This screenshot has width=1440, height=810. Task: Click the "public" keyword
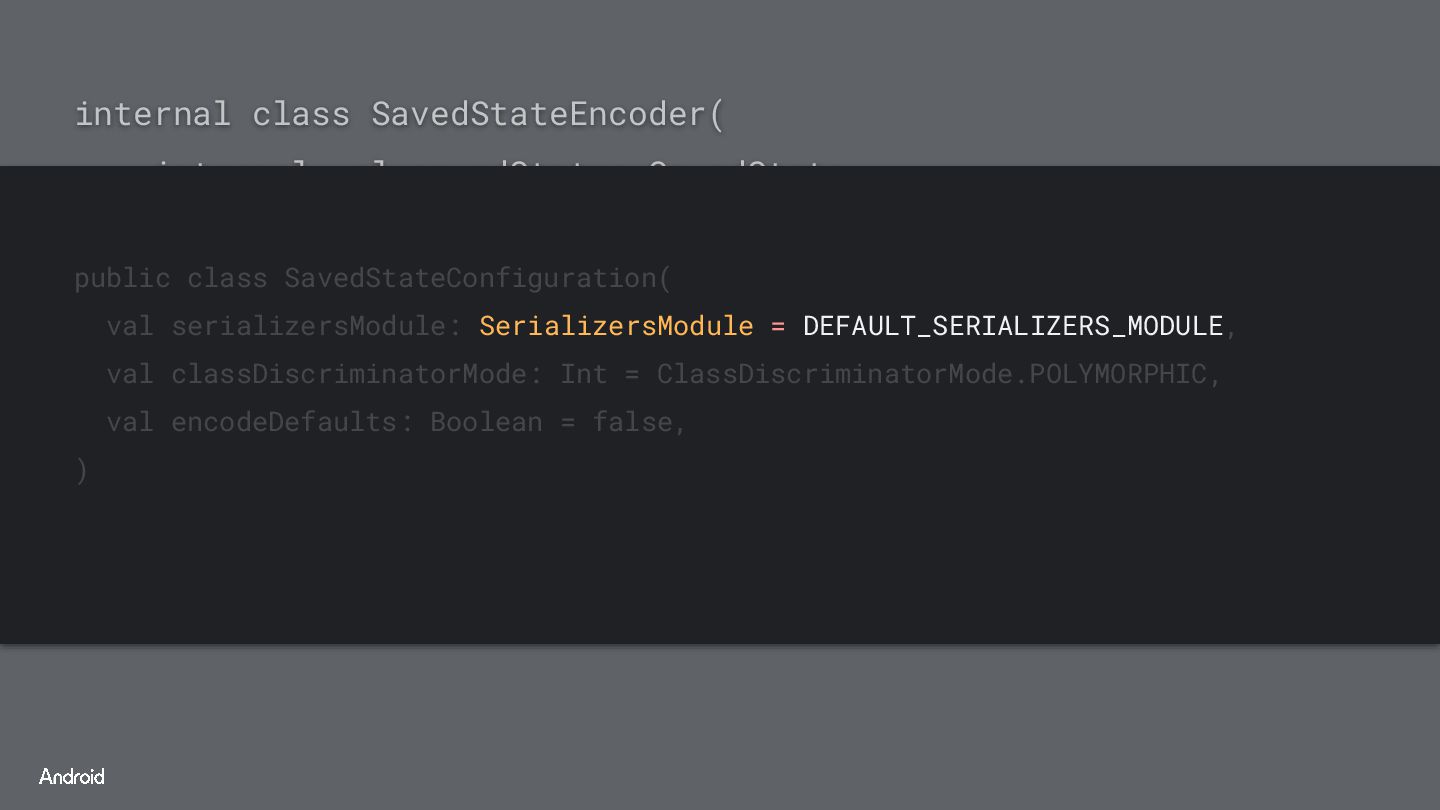tap(122, 278)
